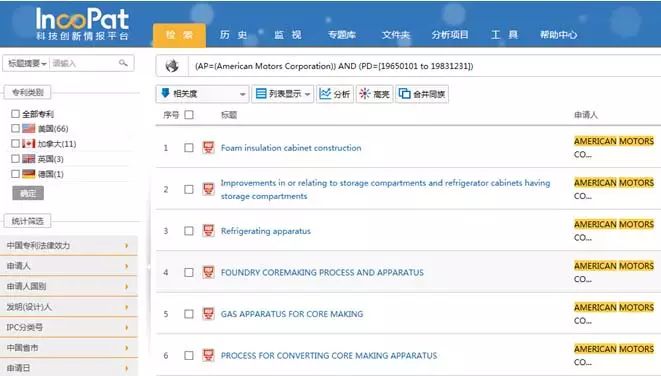Click the United States flag icon

coord(29,129)
